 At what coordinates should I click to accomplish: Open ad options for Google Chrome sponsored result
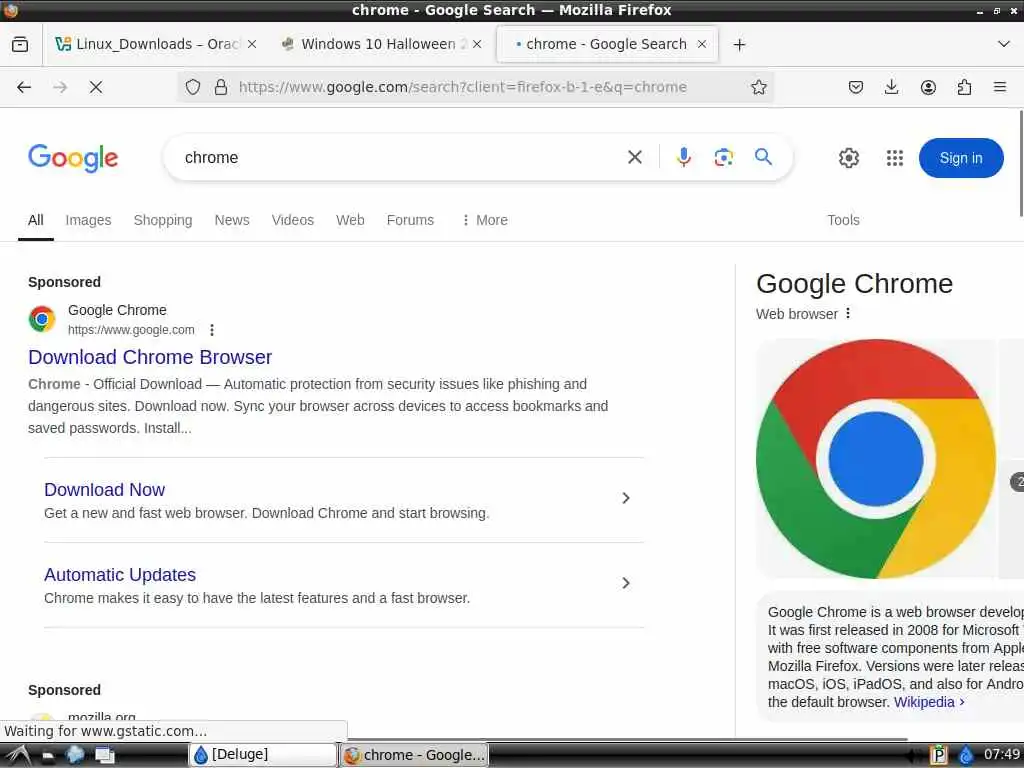click(x=212, y=330)
